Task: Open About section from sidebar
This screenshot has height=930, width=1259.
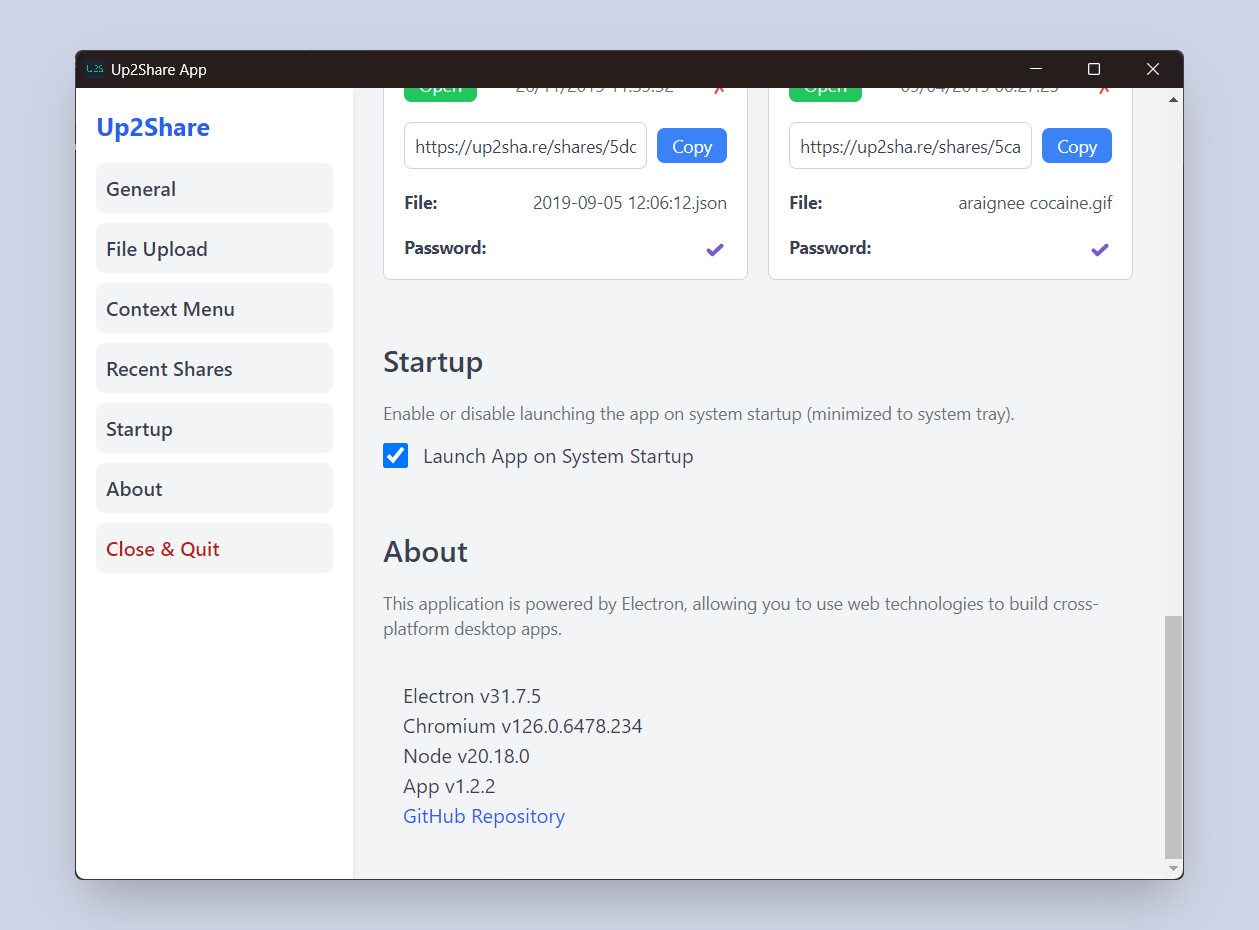Action: pyautogui.click(x=214, y=488)
